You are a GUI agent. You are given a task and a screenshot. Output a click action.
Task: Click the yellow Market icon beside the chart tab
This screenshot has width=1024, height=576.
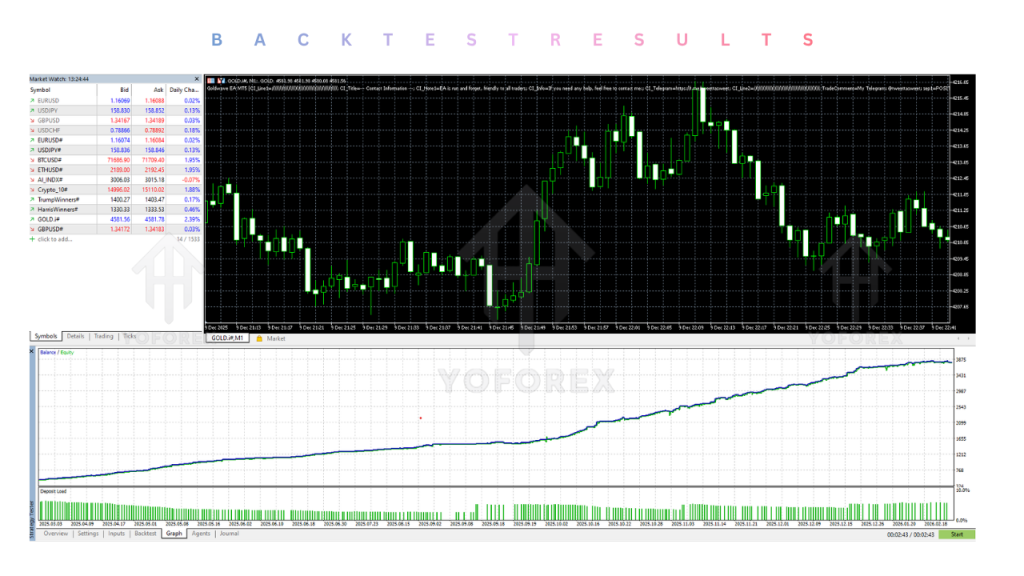pos(259,339)
